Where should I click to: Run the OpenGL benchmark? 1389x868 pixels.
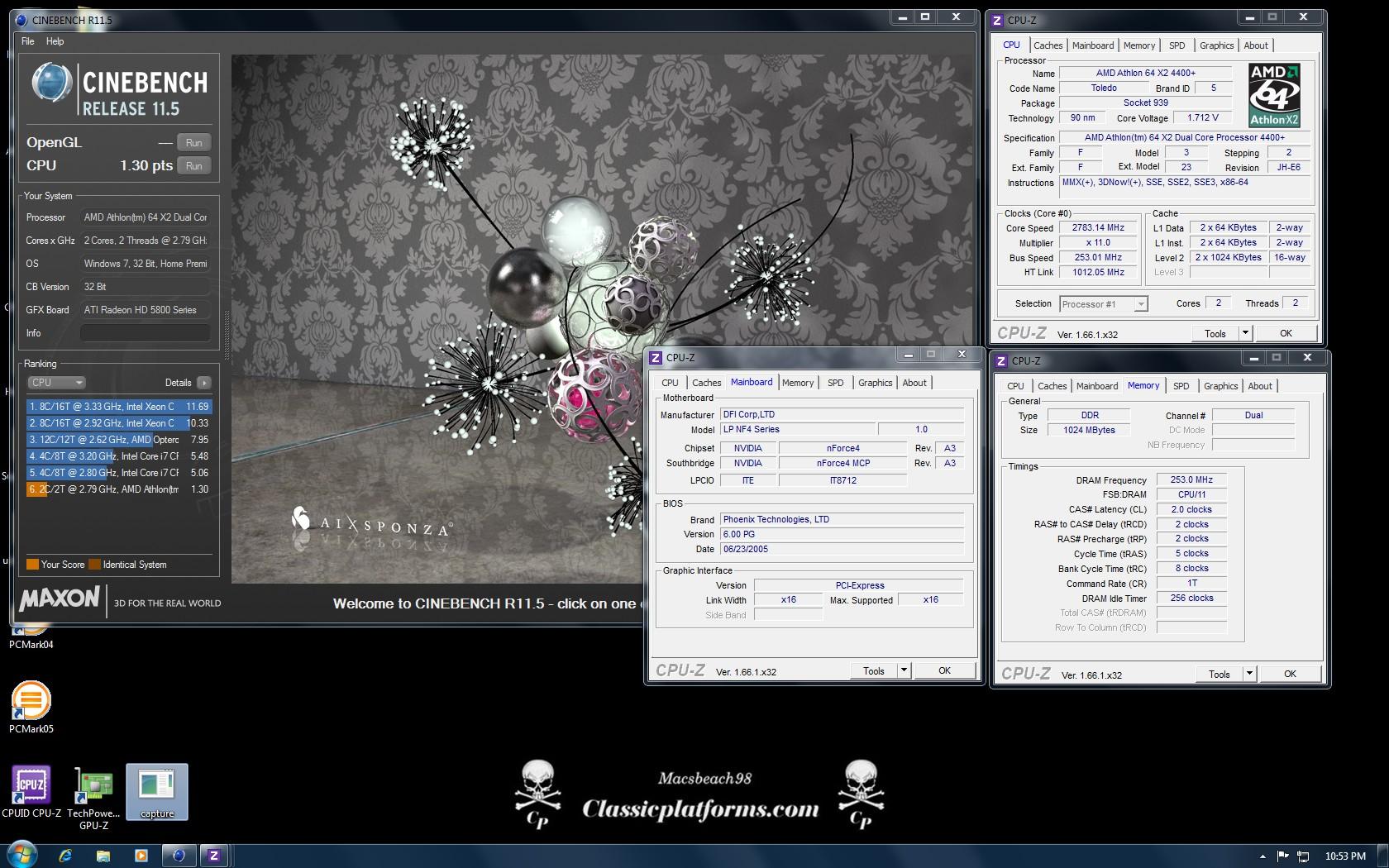click(x=194, y=142)
